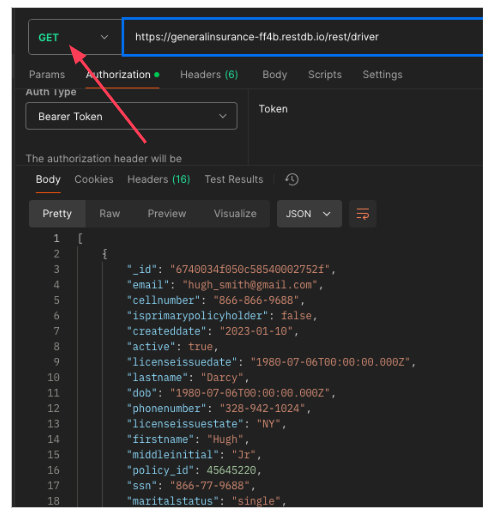Click the "dob" key
This screenshot has width=491, height=515.
pos(142,393)
